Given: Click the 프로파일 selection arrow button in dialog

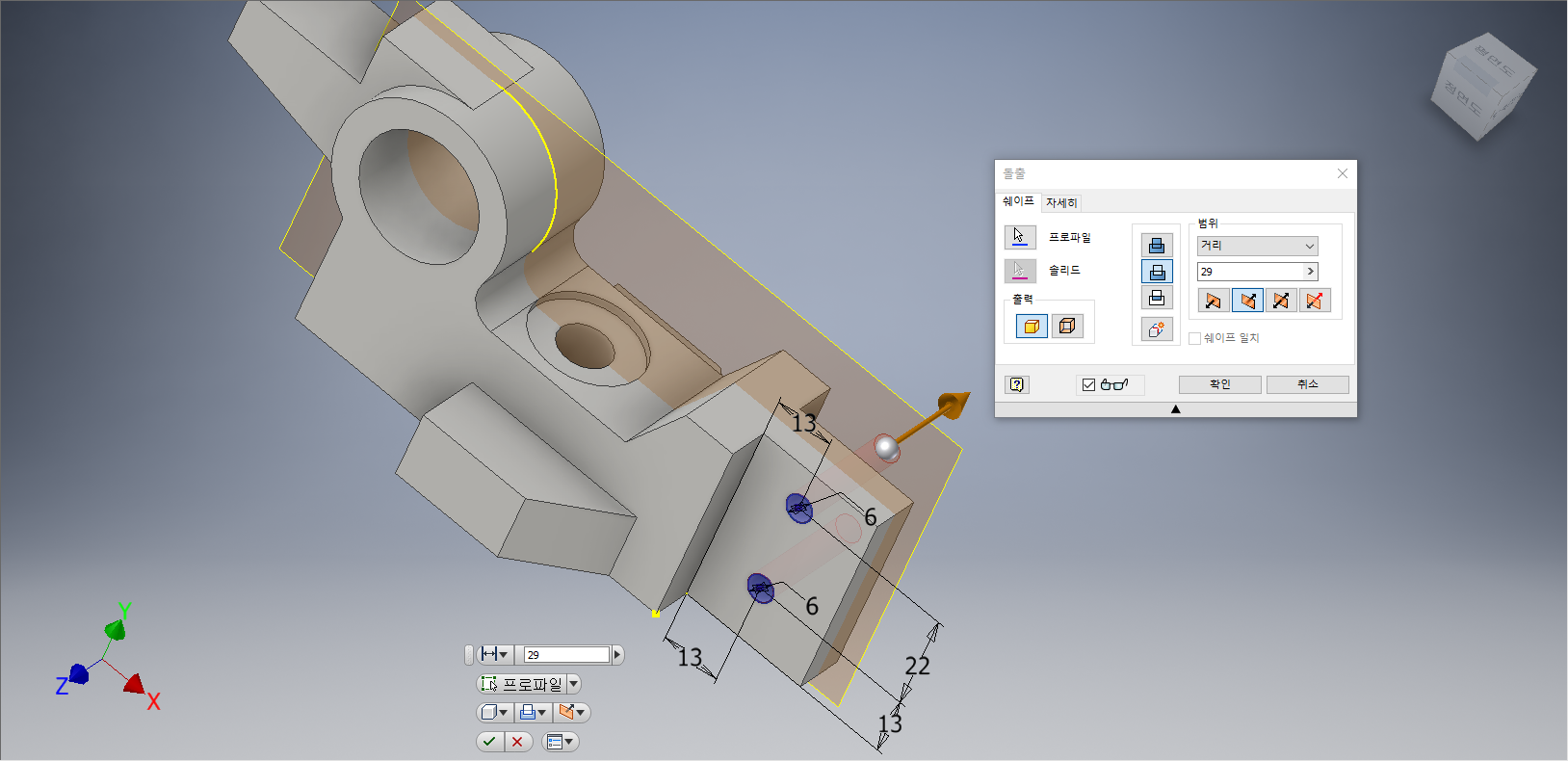Looking at the screenshot, I should (1020, 237).
